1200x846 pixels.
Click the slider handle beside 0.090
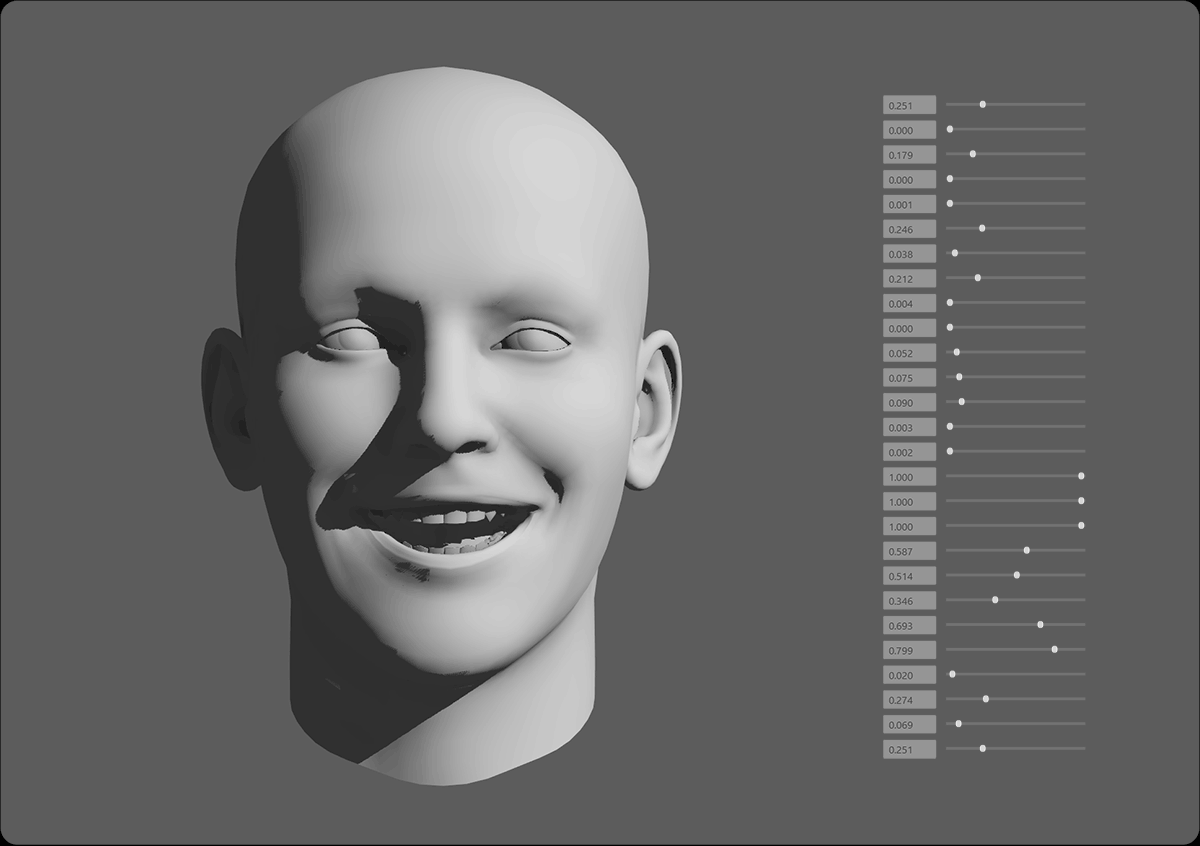[x=962, y=402]
